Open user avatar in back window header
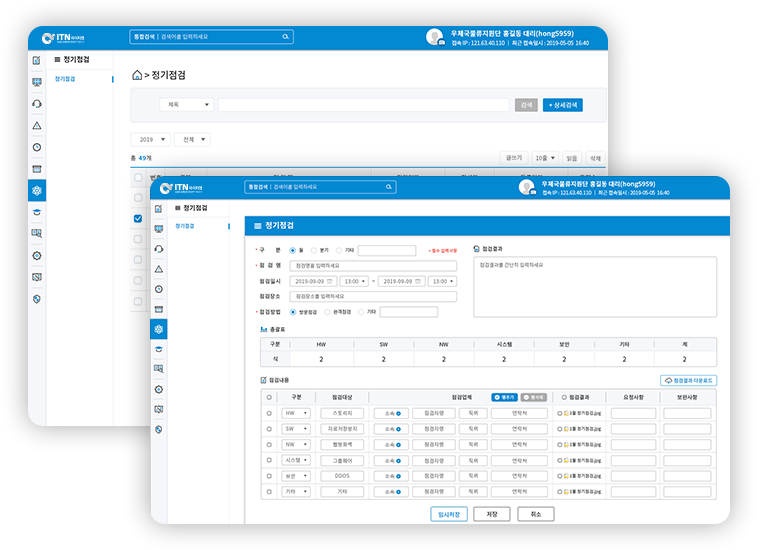This screenshot has height=550, width=760. (x=435, y=37)
